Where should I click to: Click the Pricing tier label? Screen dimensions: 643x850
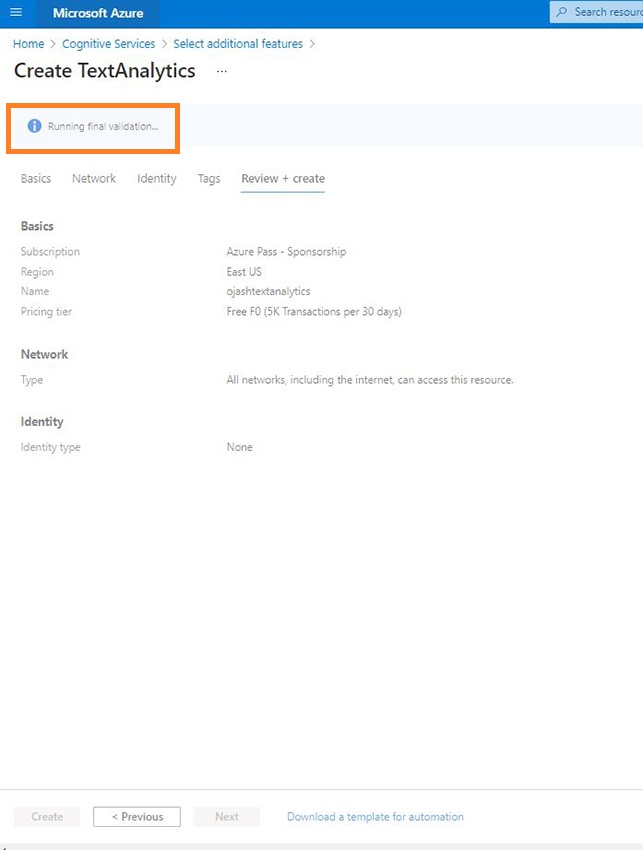tap(46, 312)
